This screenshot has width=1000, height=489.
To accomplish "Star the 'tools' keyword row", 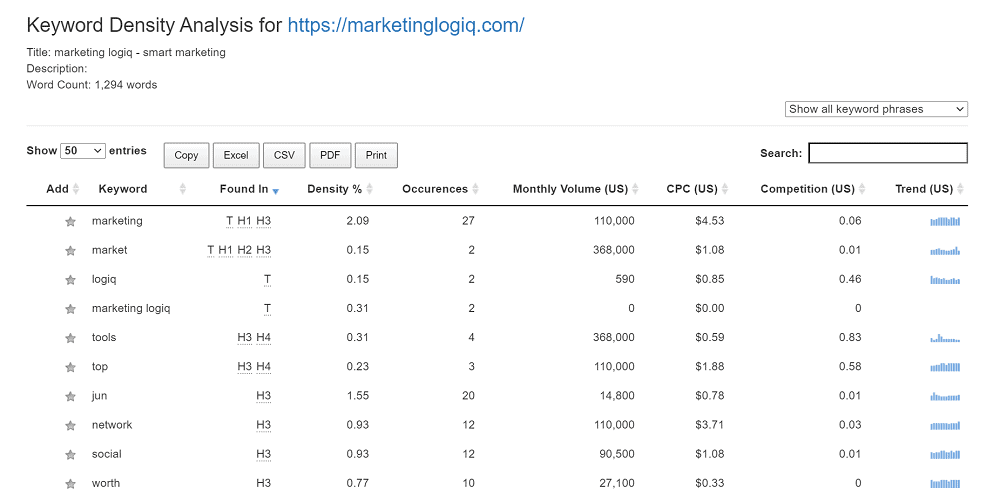I will coord(70,339).
